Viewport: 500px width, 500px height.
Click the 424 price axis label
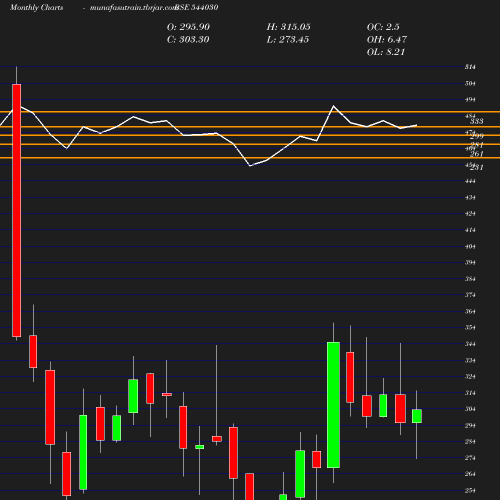(470, 214)
